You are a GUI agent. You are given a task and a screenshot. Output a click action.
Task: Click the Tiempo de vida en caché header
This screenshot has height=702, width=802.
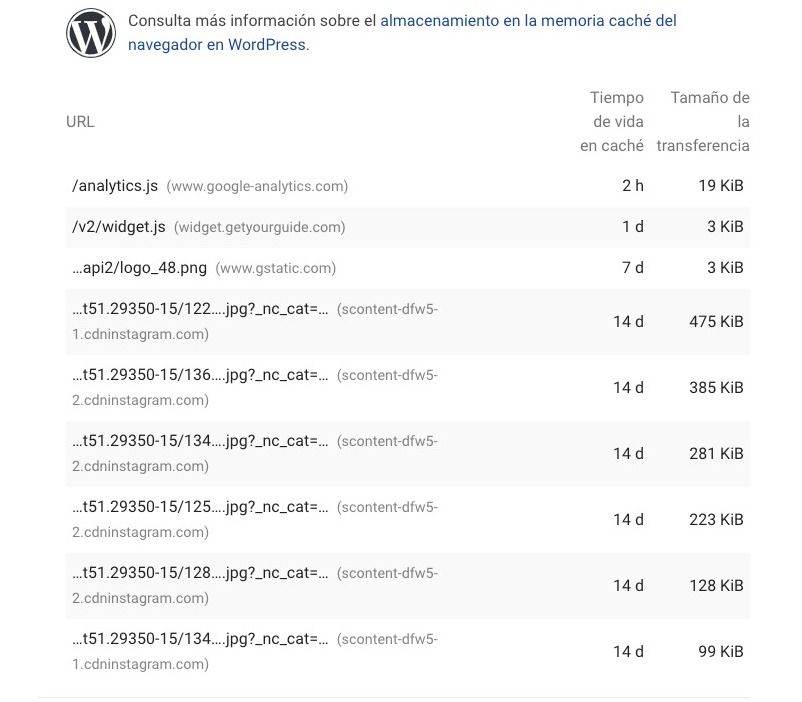(x=612, y=122)
